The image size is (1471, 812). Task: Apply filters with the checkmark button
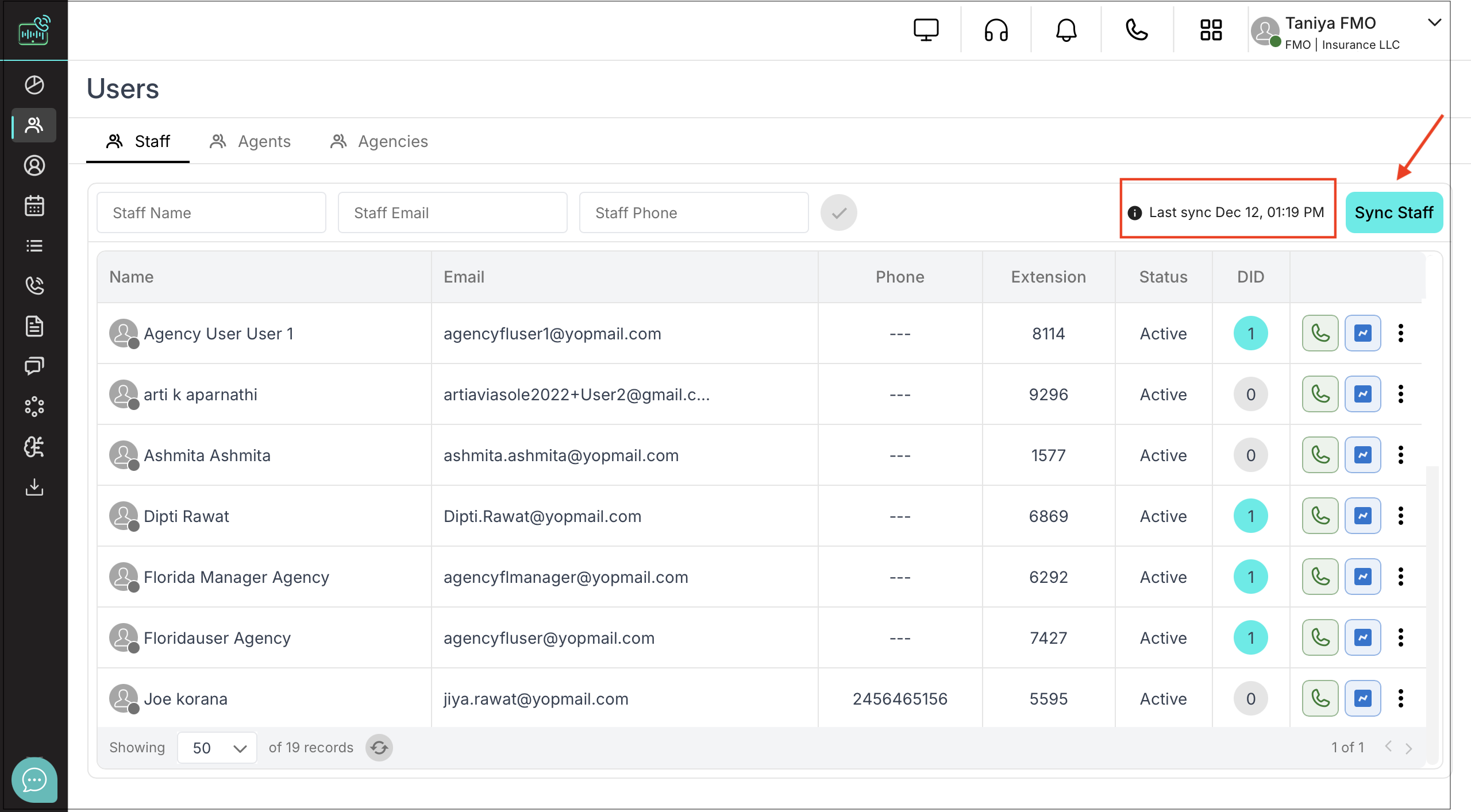tap(838, 212)
